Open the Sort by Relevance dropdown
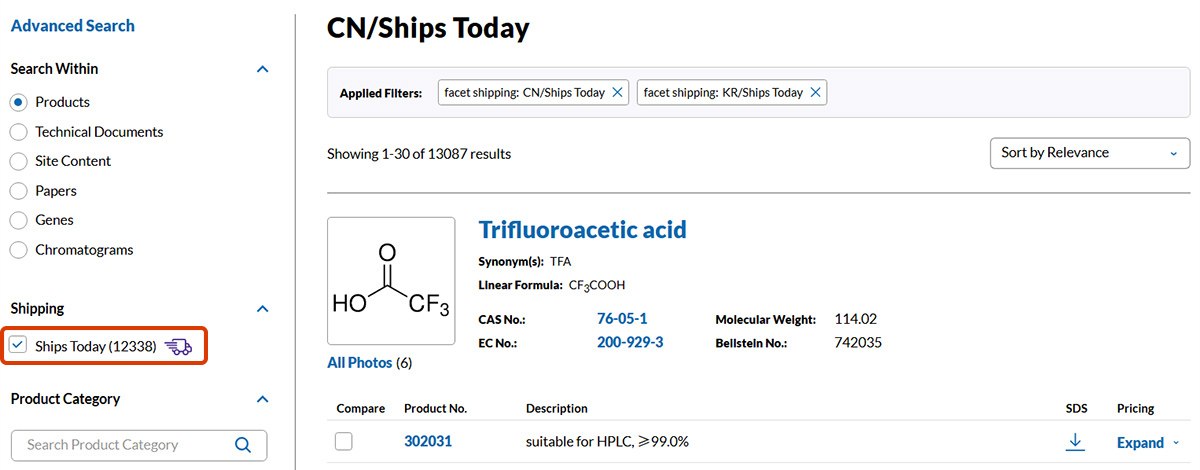The image size is (1200, 470). [1089, 153]
